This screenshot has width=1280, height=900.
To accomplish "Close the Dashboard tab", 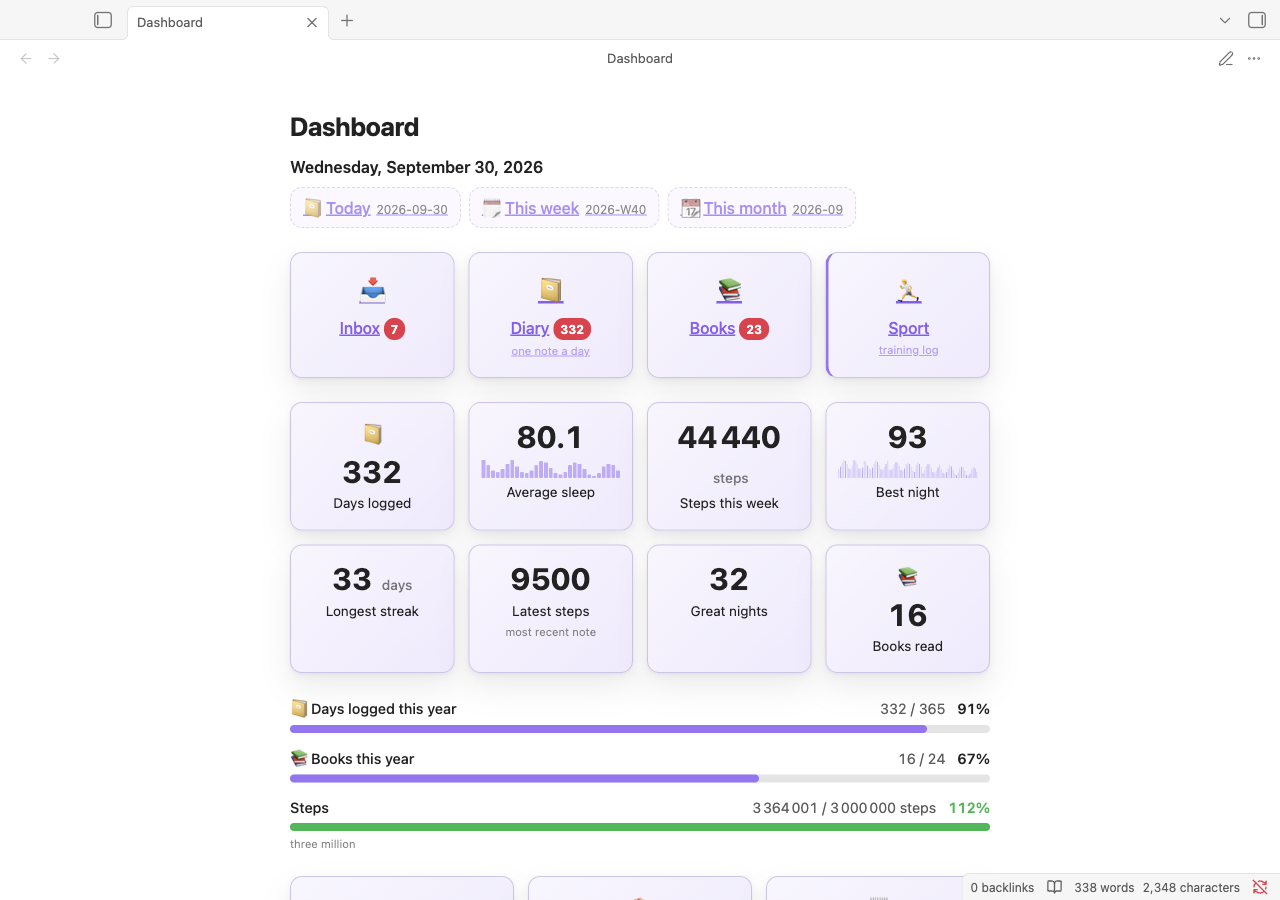I will point(312,22).
